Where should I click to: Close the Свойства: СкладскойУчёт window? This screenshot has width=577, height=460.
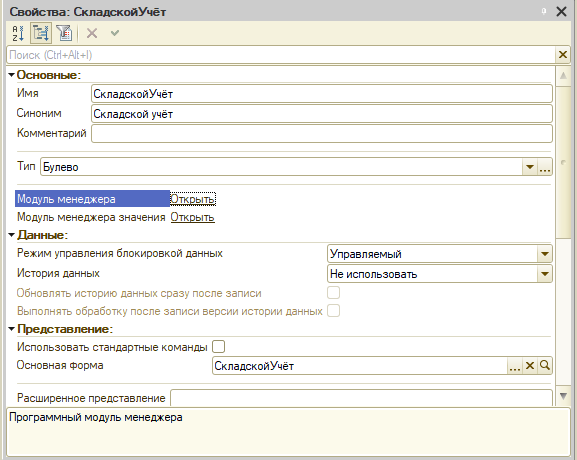[562, 11]
